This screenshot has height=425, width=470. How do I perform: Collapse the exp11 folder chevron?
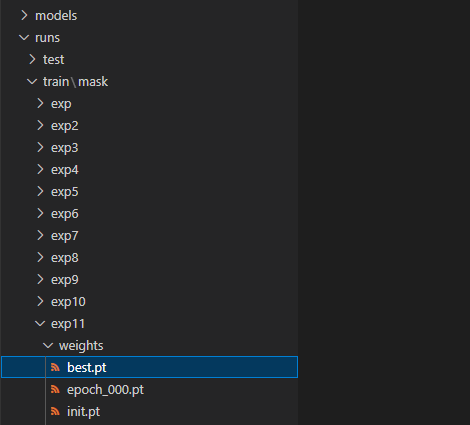click(40, 324)
